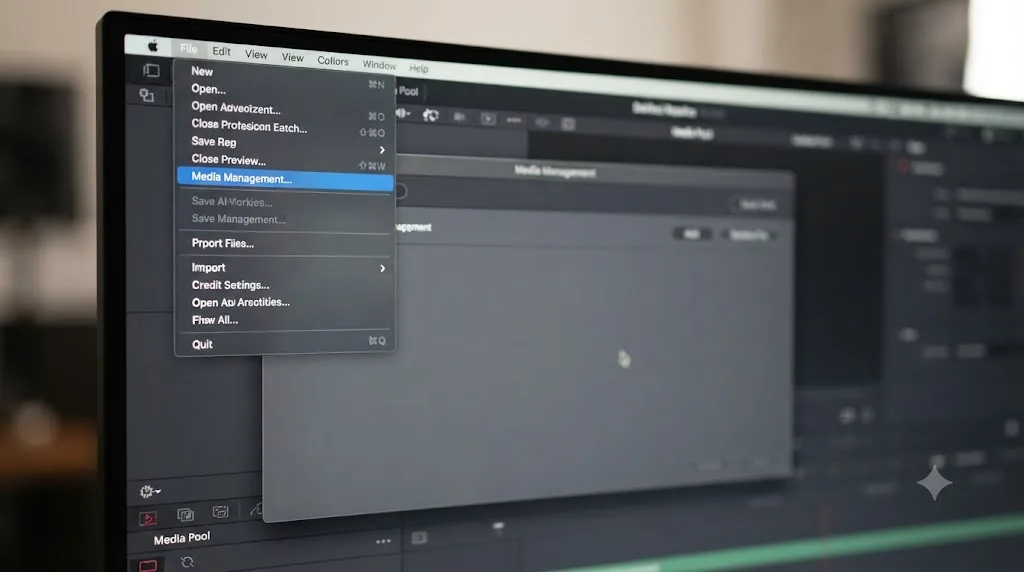This screenshot has width=1024, height=572.
Task: Click the stacked frames icon beside the red icon
Action: 185,515
